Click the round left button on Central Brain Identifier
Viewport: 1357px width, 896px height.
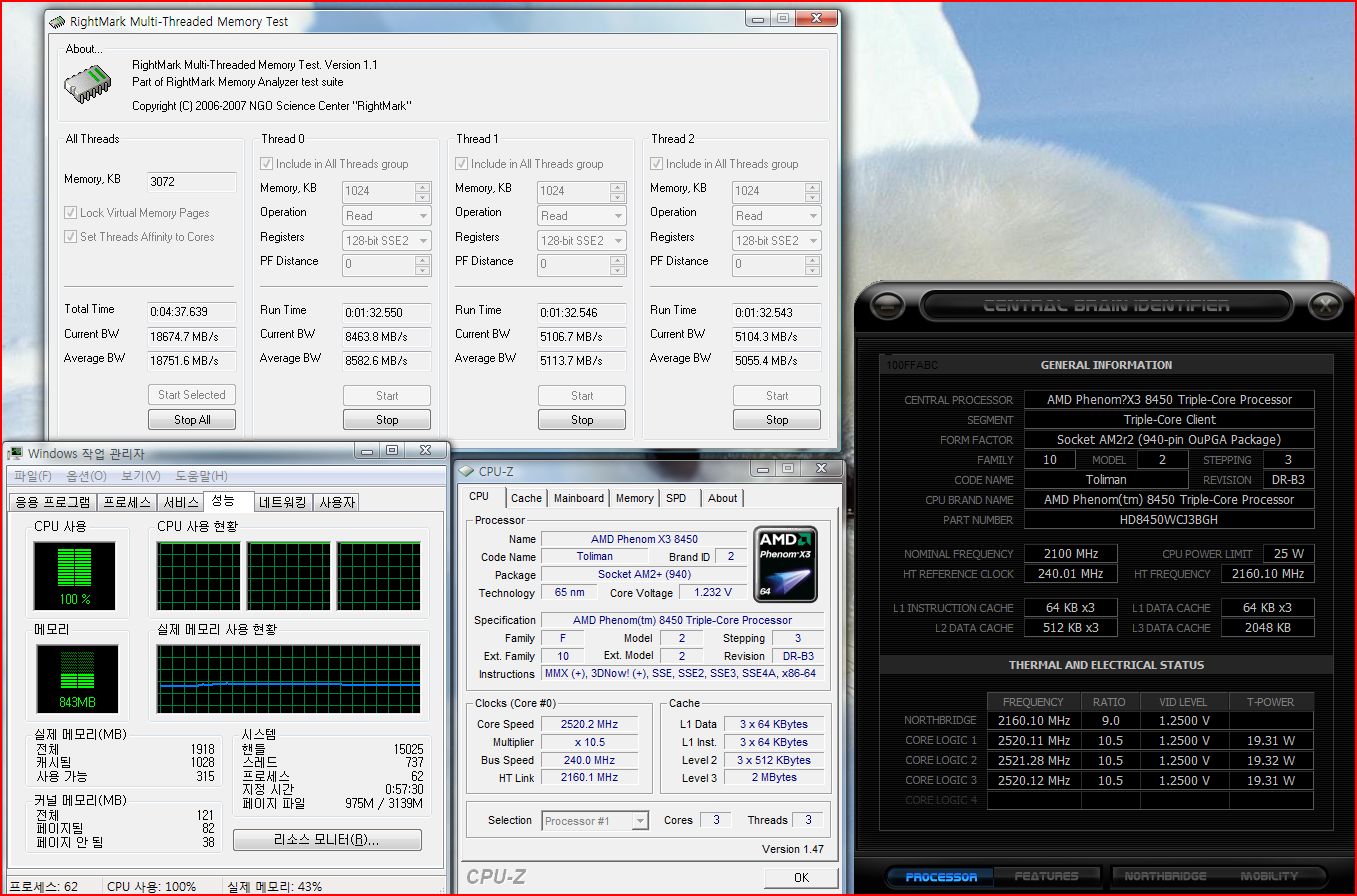(888, 306)
